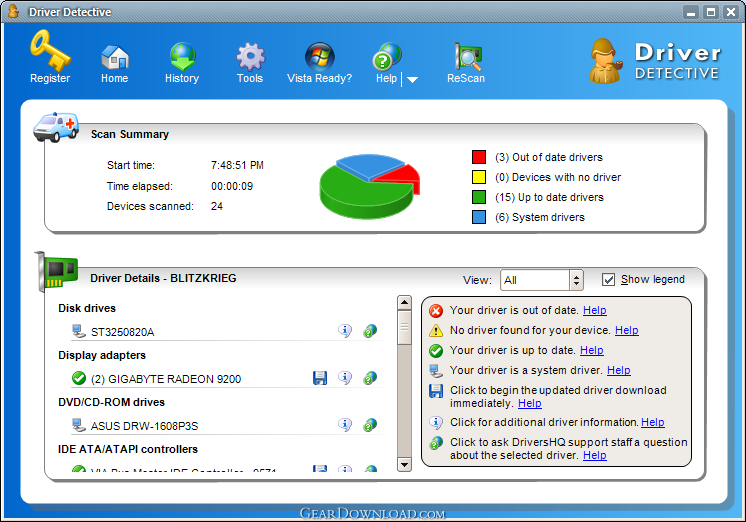Go to the Home screen icon
This screenshot has height=522, width=746.
pos(115,57)
